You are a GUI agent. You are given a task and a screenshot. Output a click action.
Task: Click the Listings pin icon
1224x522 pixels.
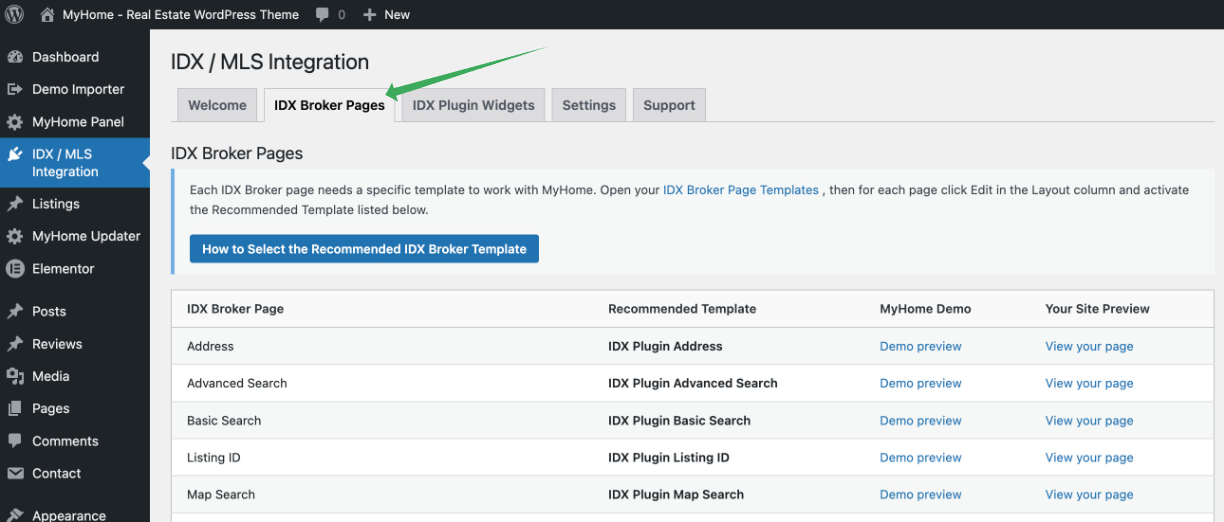(x=15, y=204)
